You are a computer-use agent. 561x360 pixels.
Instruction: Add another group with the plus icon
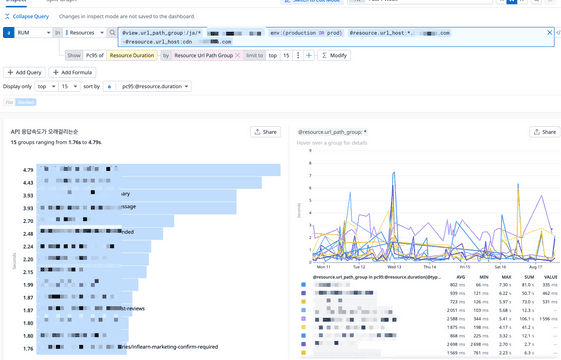coord(309,55)
